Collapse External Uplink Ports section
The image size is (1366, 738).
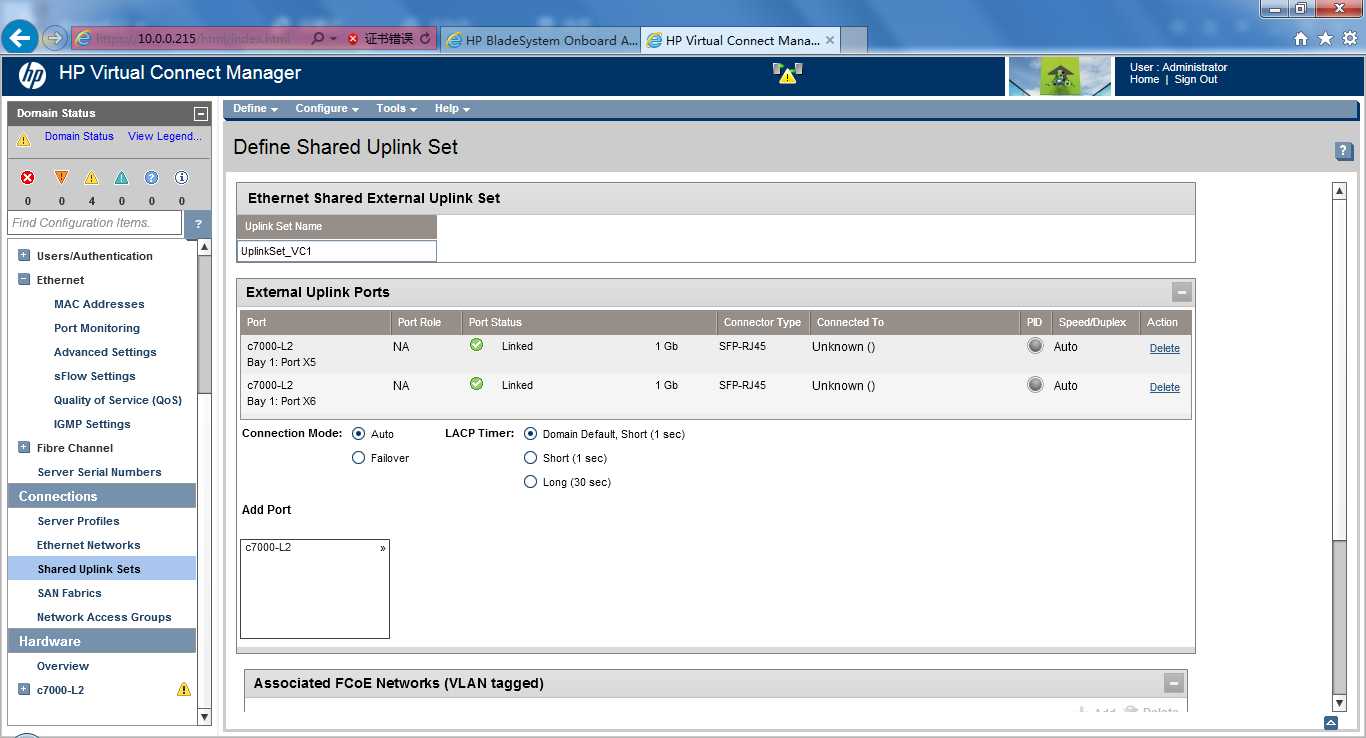click(1182, 293)
